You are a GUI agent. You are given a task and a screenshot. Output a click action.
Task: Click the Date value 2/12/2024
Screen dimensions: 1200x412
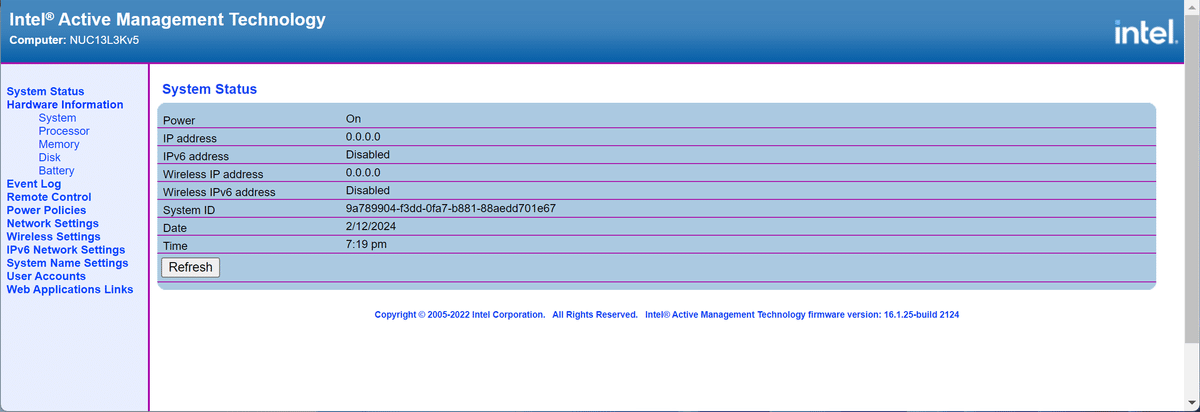point(371,226)
